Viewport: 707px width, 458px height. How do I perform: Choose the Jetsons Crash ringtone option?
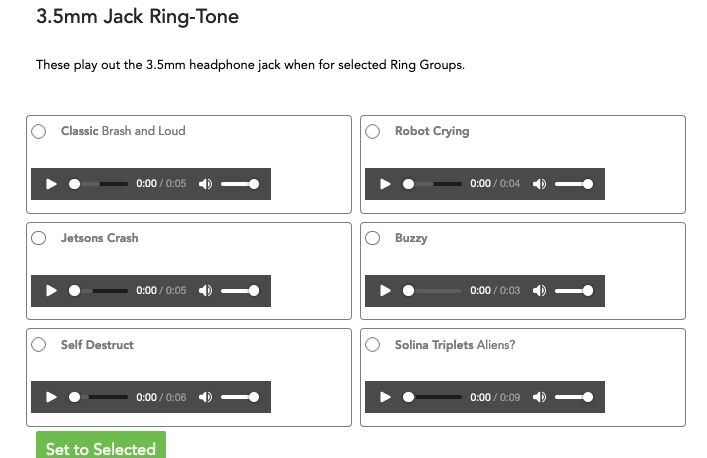(x=39, y=238)
